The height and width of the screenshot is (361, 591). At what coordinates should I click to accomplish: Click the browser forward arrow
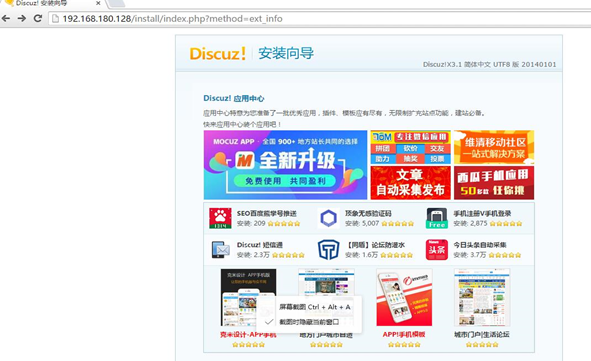(21, 18)
